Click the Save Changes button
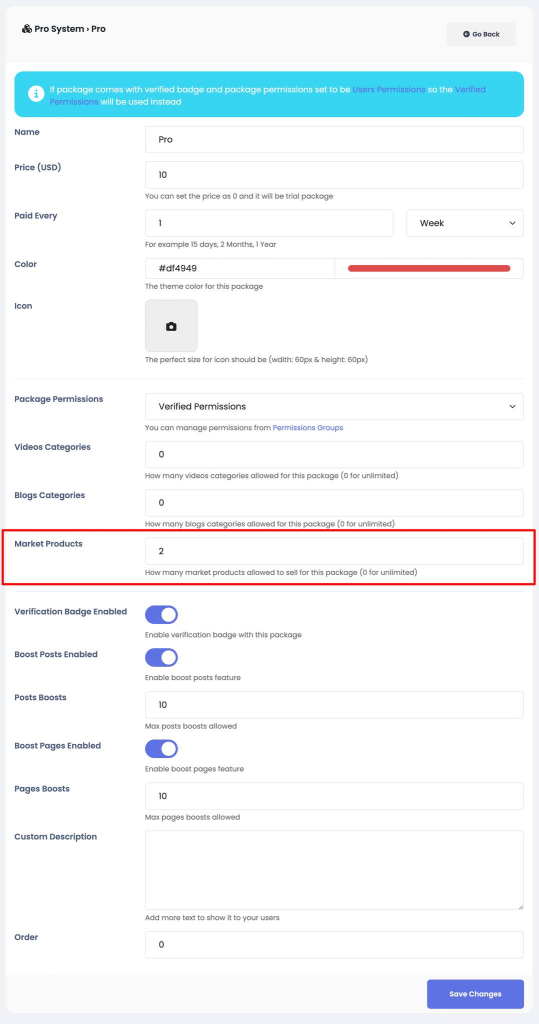 pyautogui.click(x=476, y=994)
